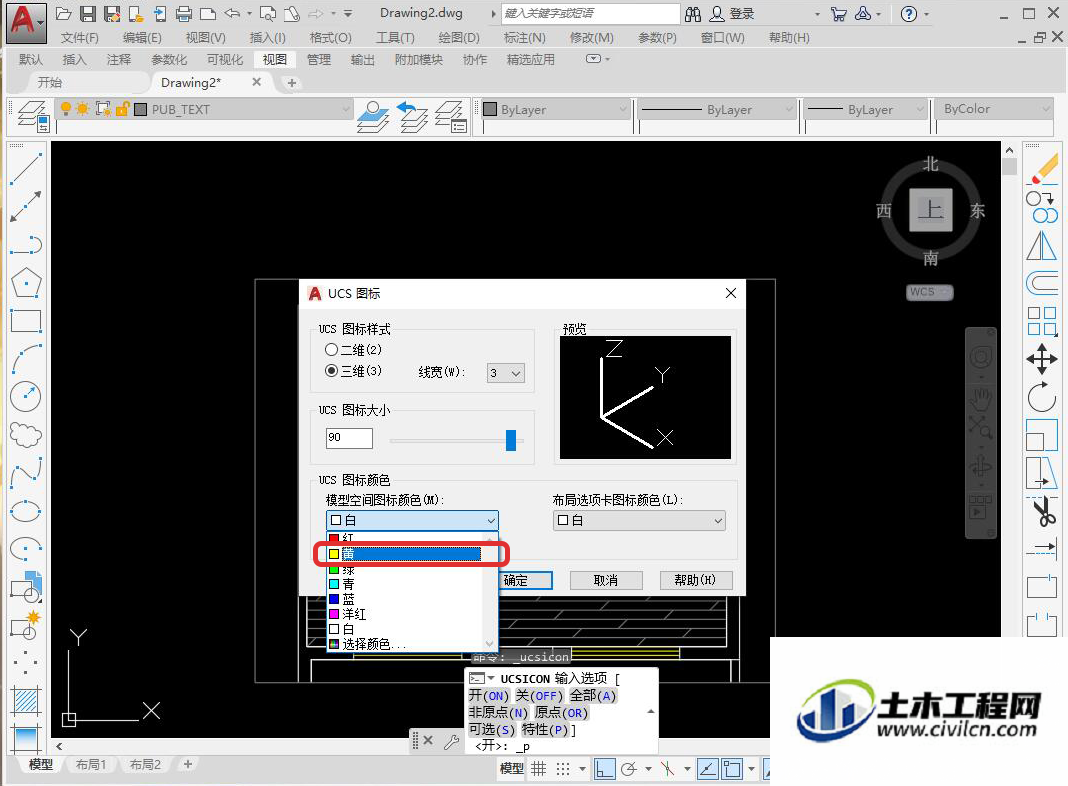This screenshot has width=1068, height=786.
Task: Open the ByColor plot style dropdown
Action: tap(994, 109)
